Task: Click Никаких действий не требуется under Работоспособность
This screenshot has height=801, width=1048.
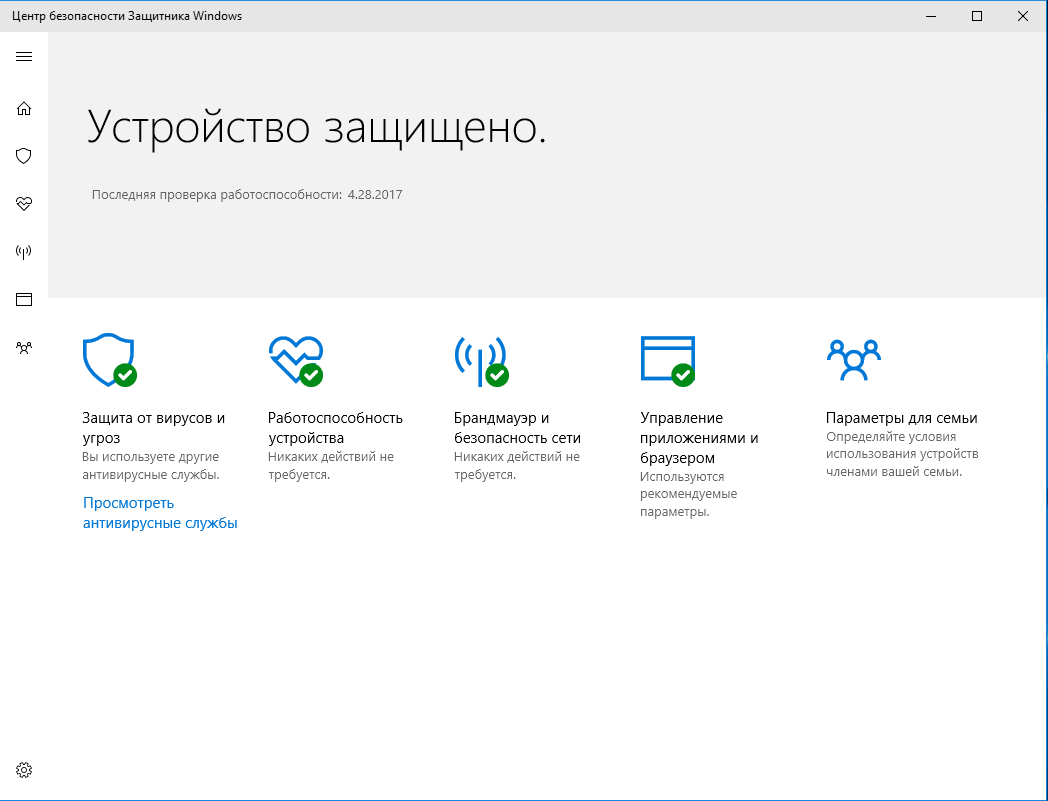Action: pos(332,466)
